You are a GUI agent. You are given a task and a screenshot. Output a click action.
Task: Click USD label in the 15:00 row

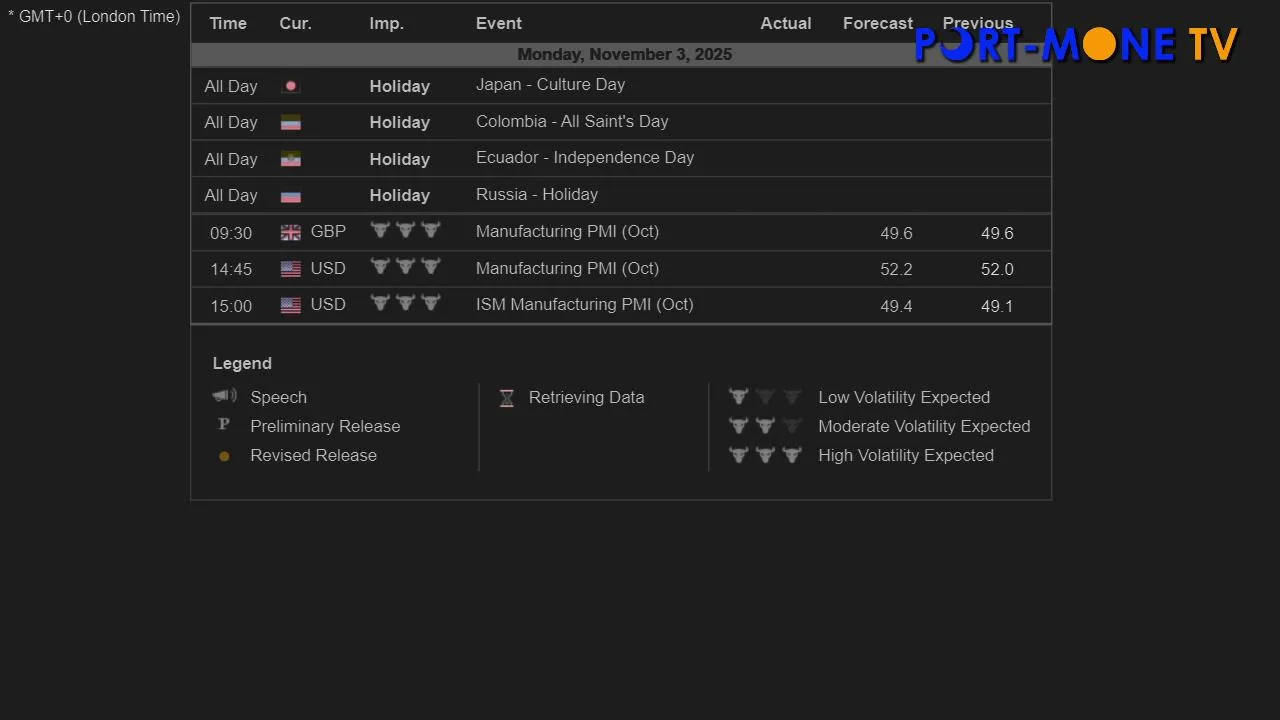tap(328, 305)
